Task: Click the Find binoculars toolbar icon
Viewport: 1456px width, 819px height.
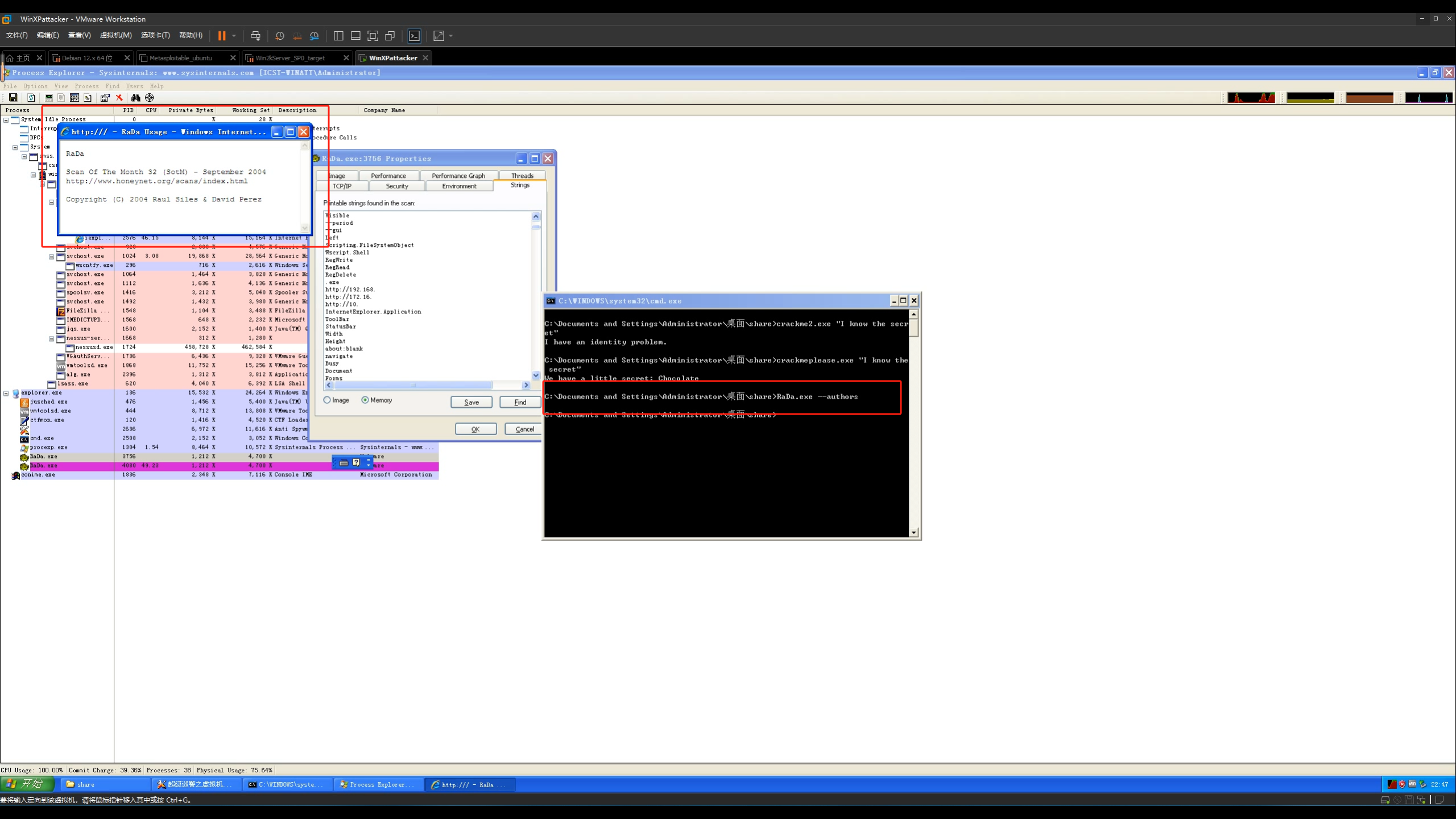Action: pos(135,98)
